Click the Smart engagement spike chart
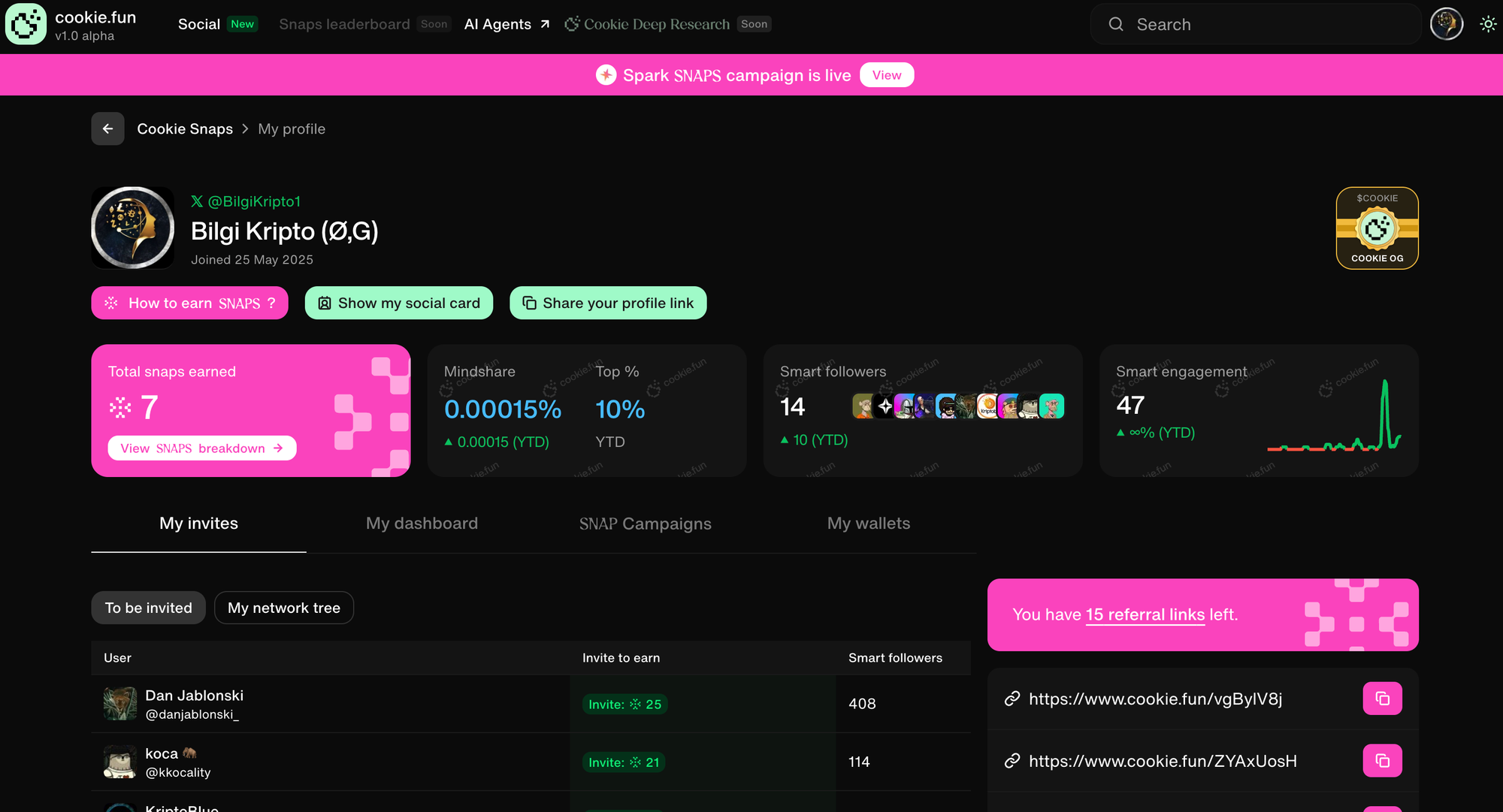Screen dimensions: 1503x812 click(x=1334, y=415)
